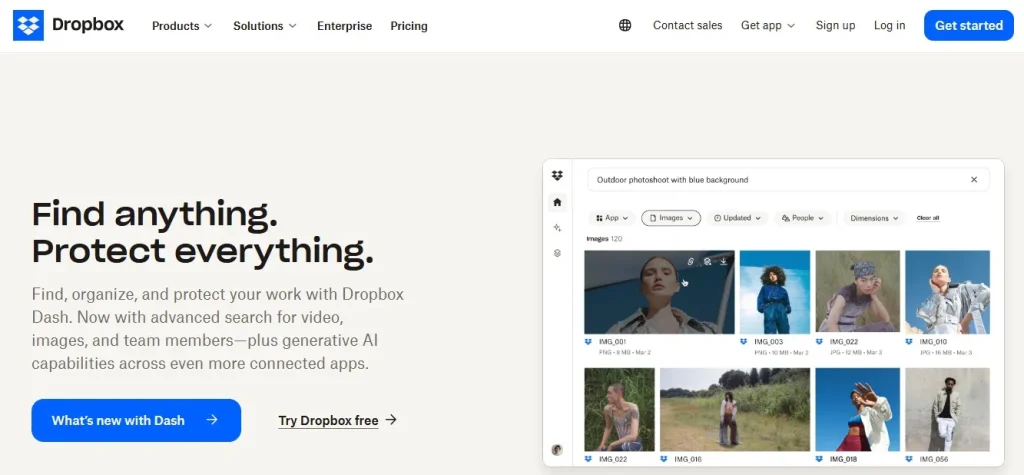The height and width of the screenshot is (475, 1024).
Task: Open the language globe selector
Action: (625, 25)
